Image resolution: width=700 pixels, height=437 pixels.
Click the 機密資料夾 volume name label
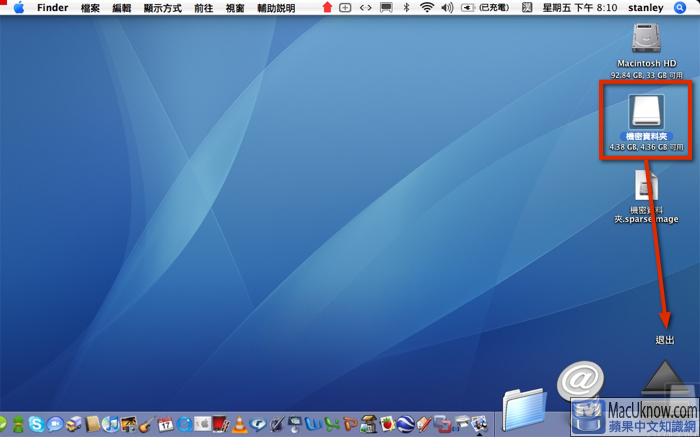point(646,137)
